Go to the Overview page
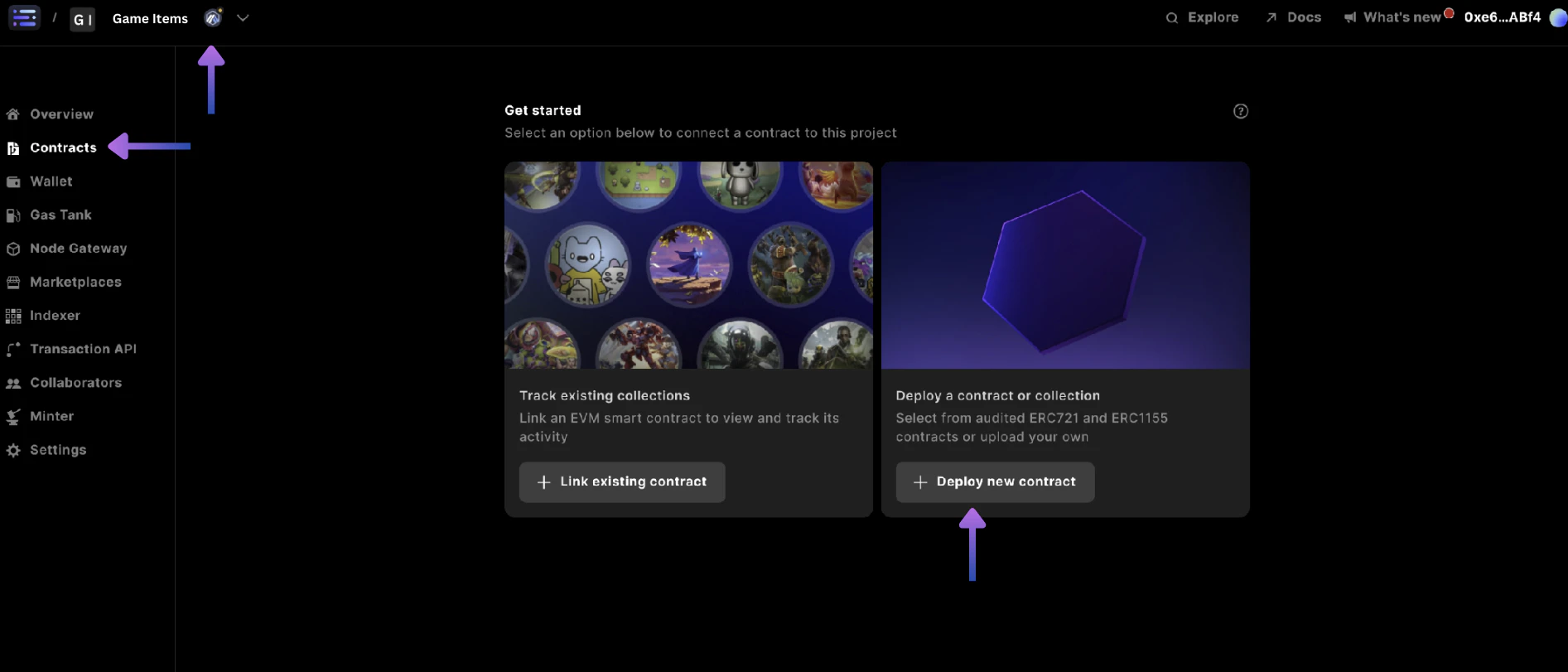This screenshot has width=1568, height=672. pyautogui.click(x=61, y=114)
